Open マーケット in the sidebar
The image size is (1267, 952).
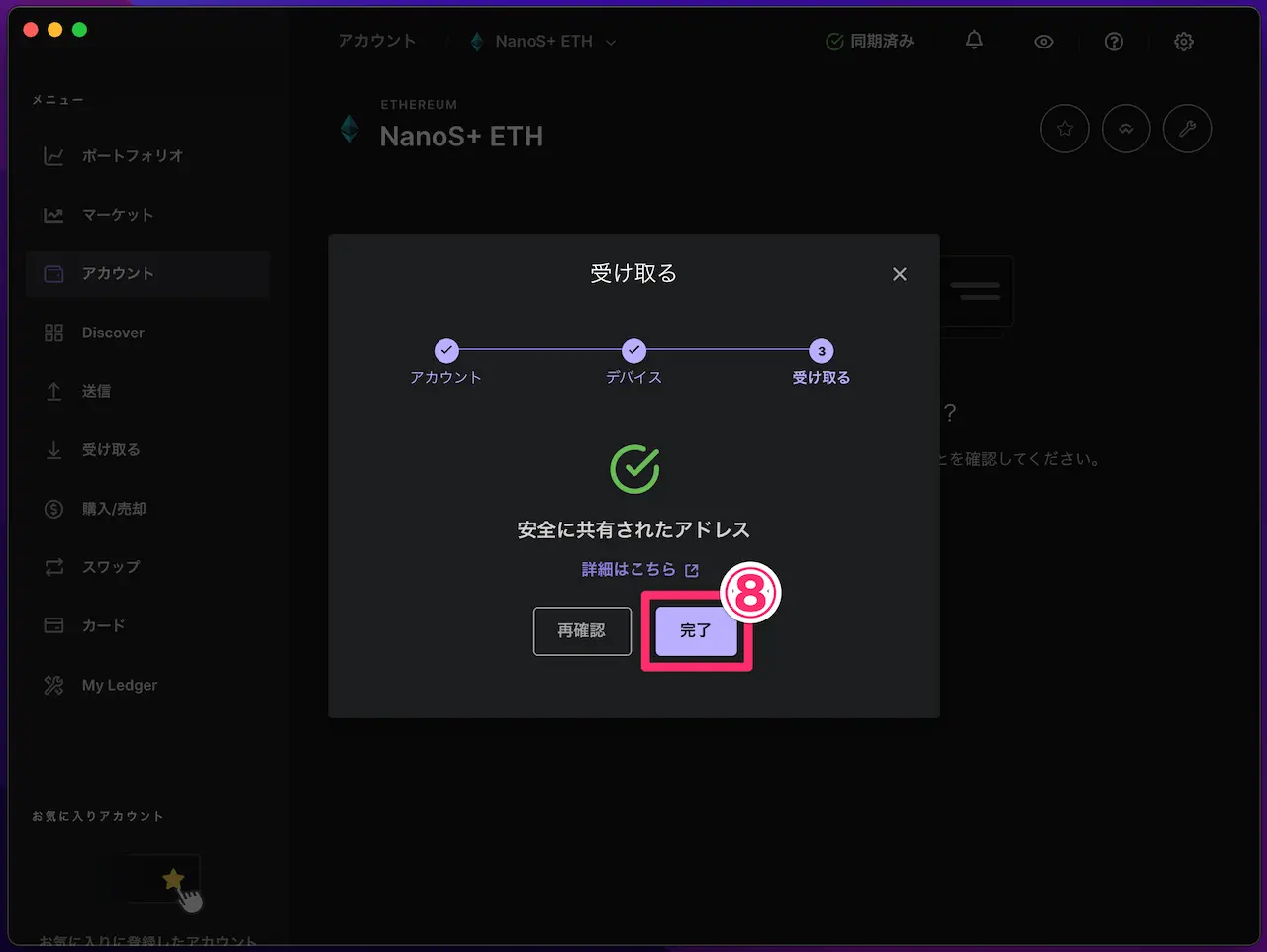tap(147, 215)
